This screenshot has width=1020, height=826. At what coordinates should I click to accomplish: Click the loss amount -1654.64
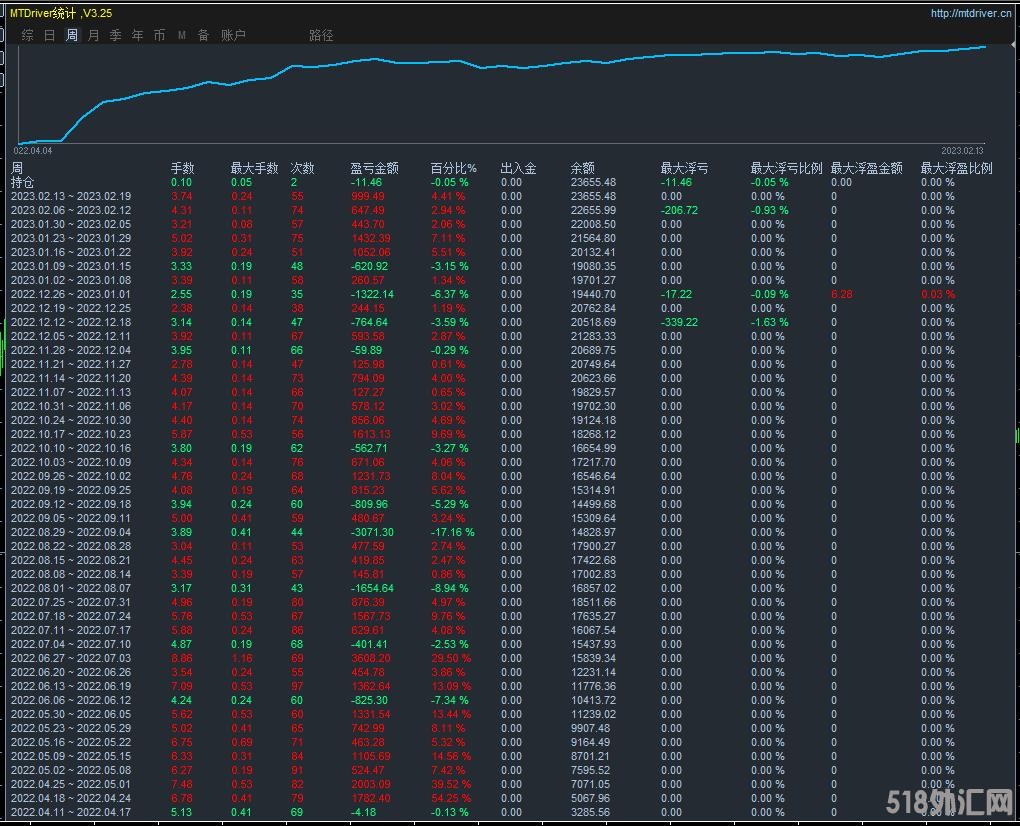372,589
